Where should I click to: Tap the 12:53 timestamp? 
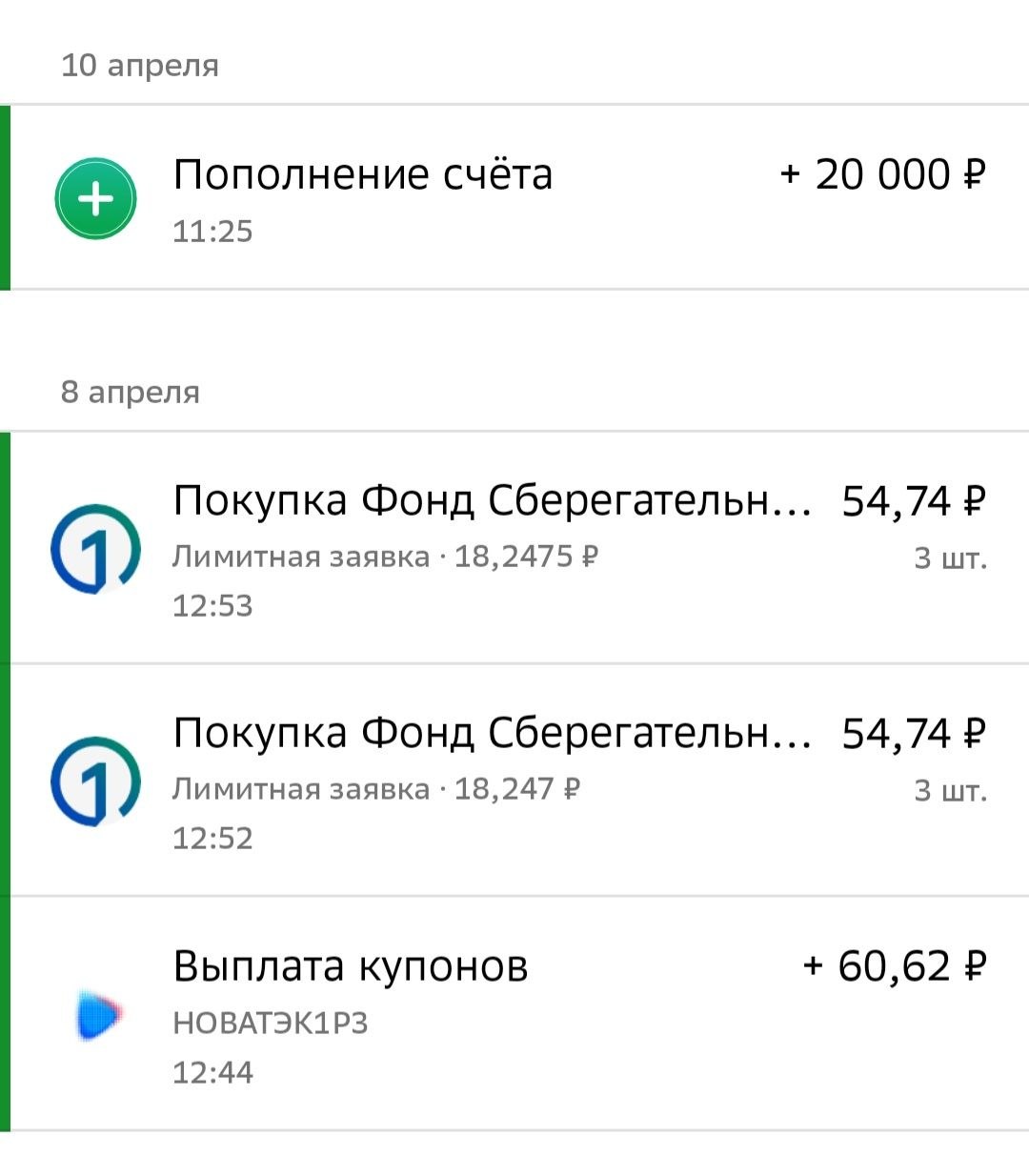[x=212, y=606]
